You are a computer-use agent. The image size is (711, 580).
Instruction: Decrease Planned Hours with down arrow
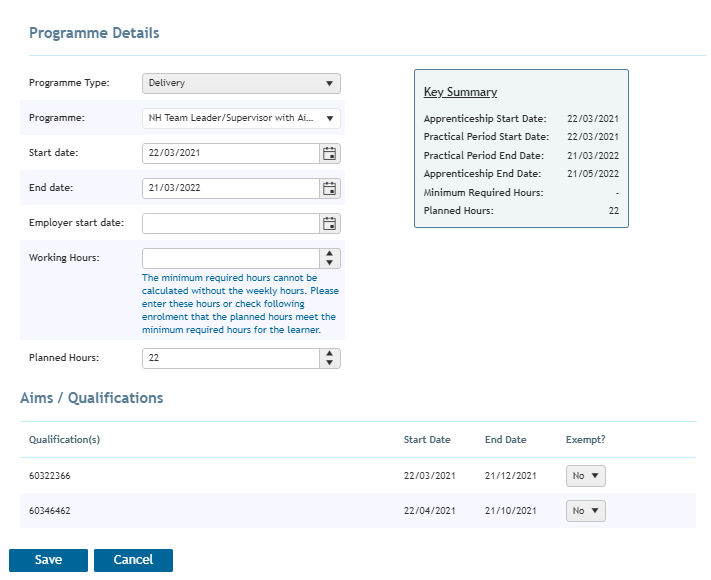click(330, 363)
